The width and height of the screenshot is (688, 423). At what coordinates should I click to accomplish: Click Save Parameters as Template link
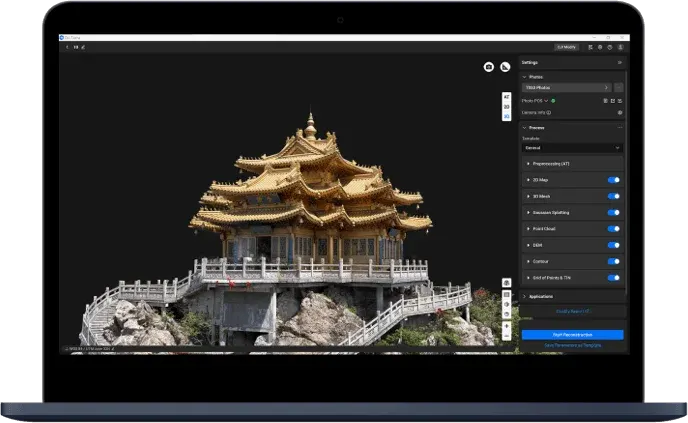(572, 345)
